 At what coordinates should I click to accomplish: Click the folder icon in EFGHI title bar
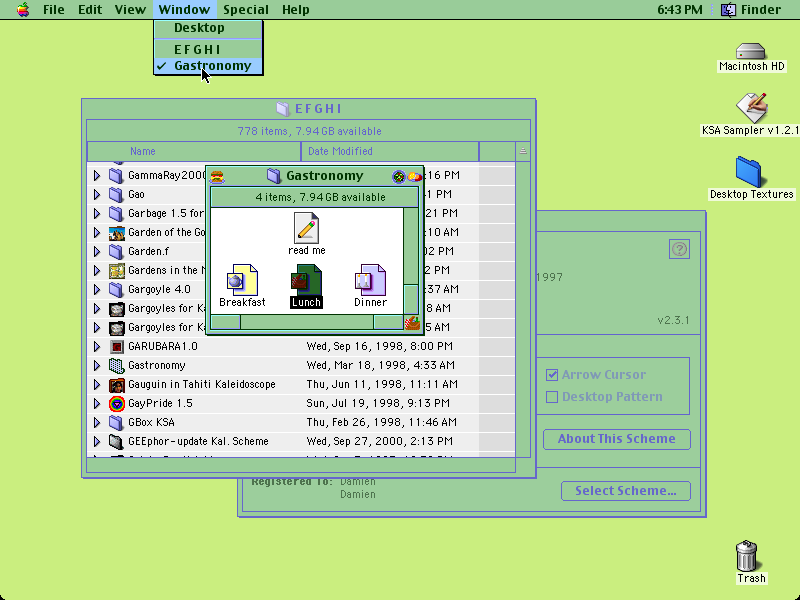coord(283,109)
